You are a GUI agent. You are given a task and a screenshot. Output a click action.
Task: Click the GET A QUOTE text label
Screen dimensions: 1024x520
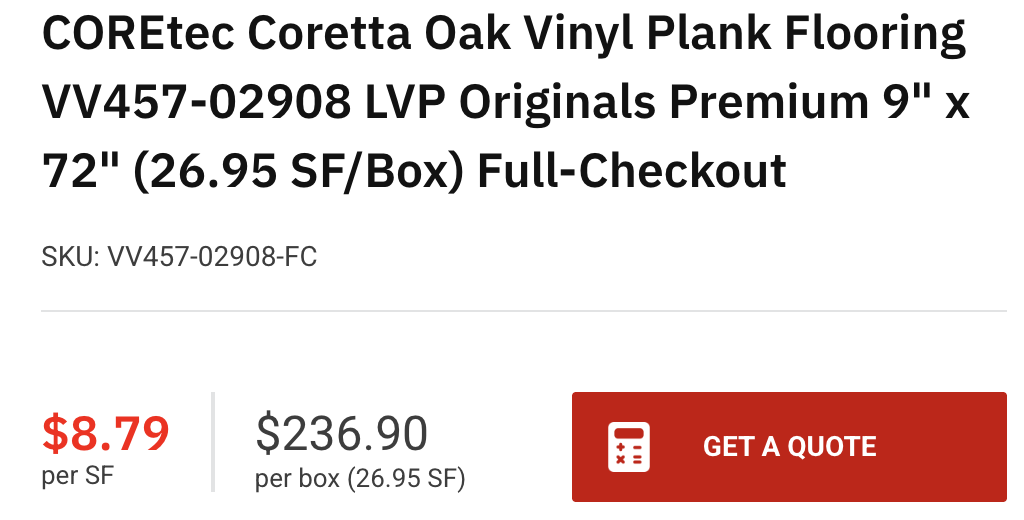[789, 447]
